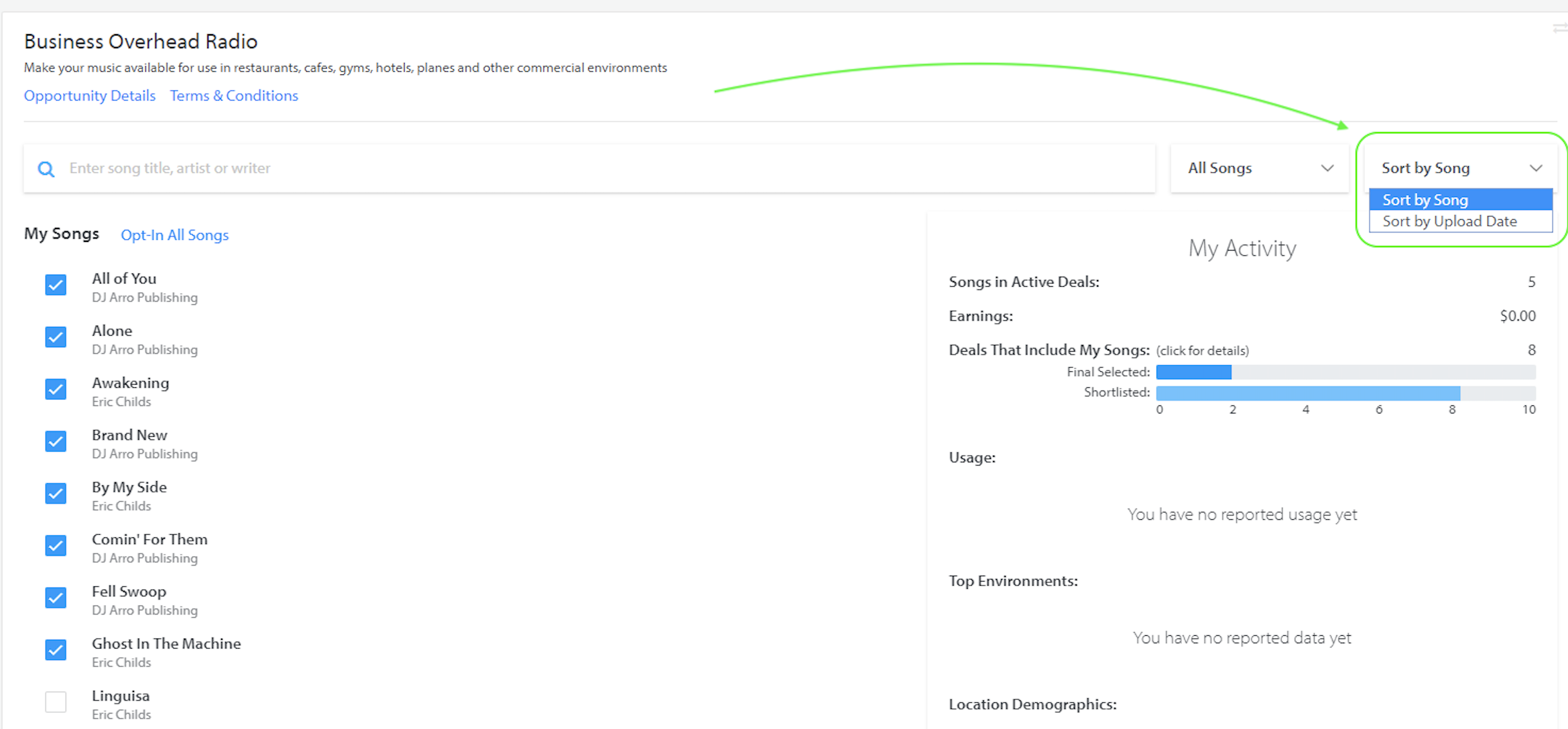
Task: Click the Sort by Song chevron arrow
Action: pos(1536,168)
